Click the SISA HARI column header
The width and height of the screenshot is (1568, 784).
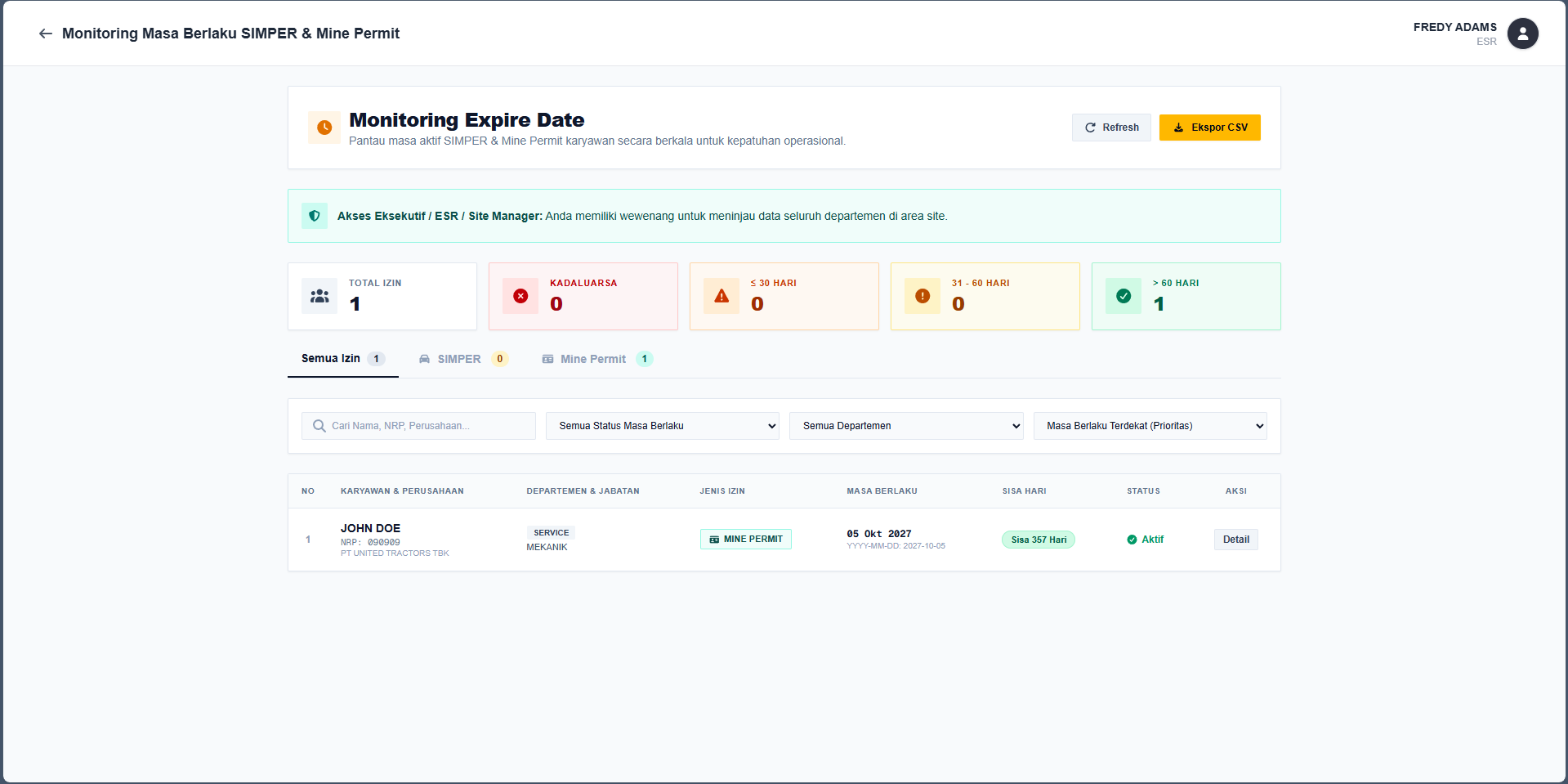(x=1025, y=491)
